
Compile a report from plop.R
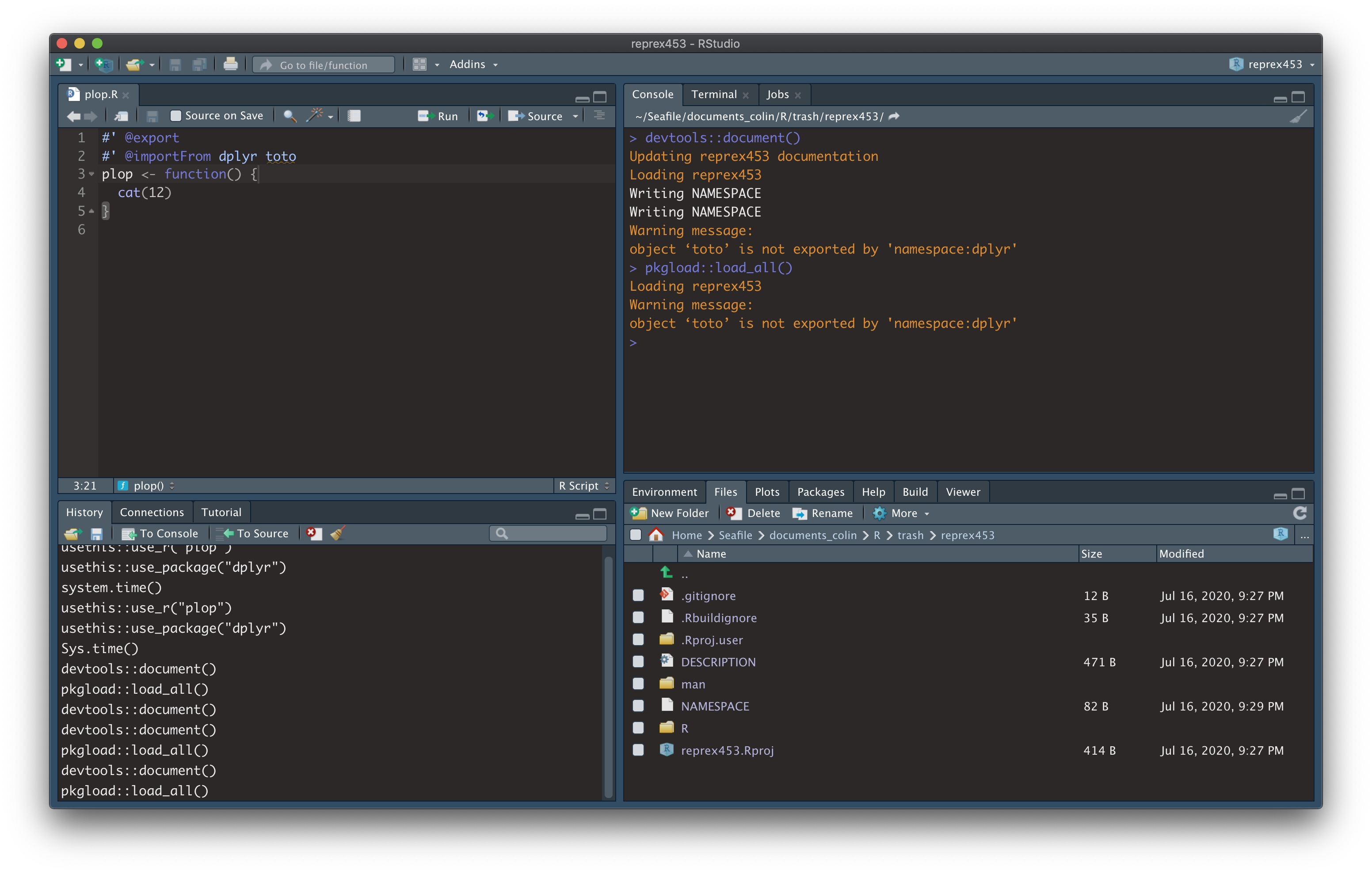pyautogui.click(x=354, y=116)
